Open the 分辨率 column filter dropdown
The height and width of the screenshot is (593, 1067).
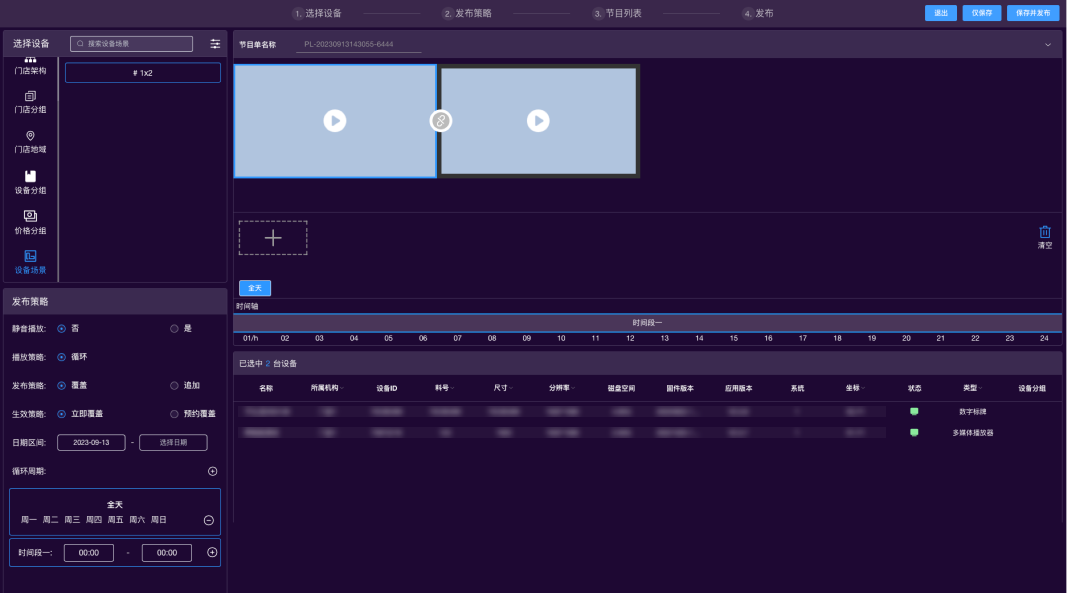[574, 388]
